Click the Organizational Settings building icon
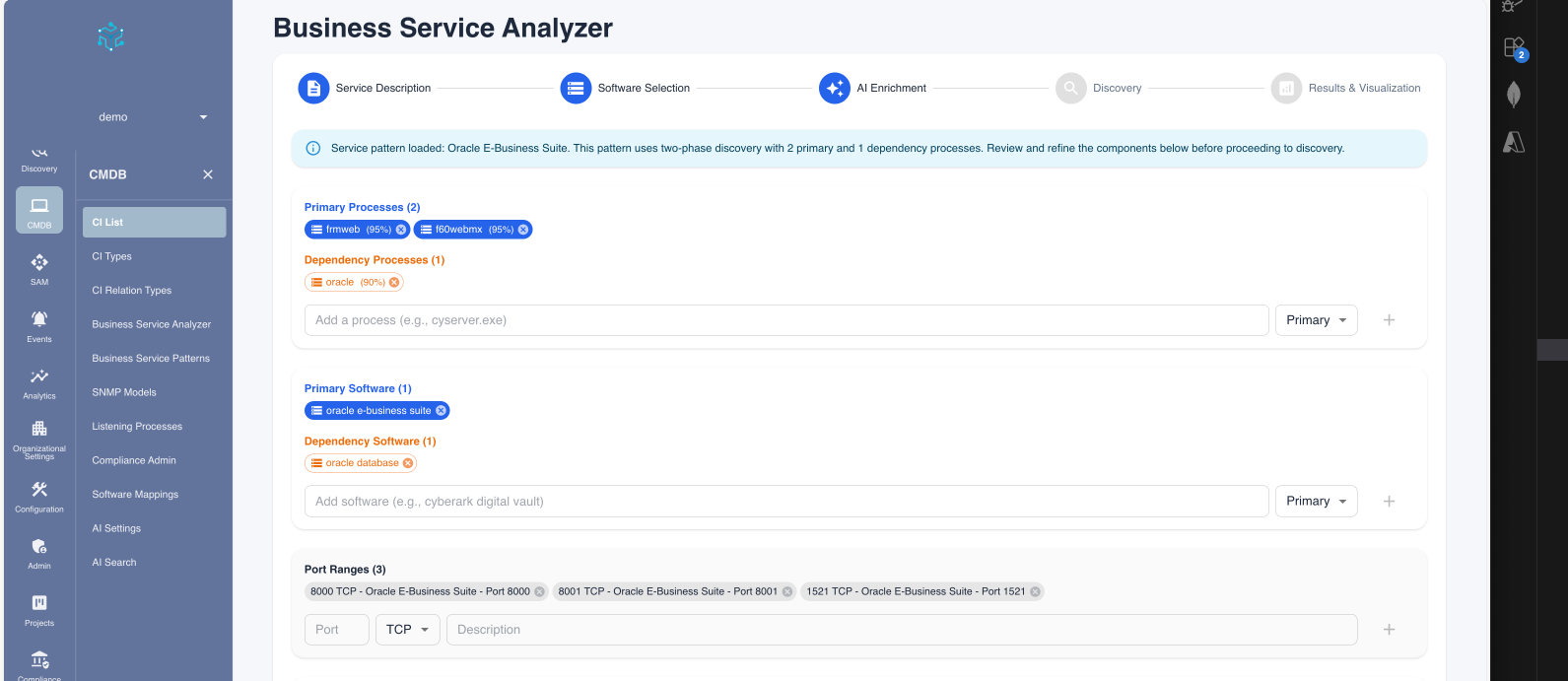 pyautogui.click(x=39, y=430)
